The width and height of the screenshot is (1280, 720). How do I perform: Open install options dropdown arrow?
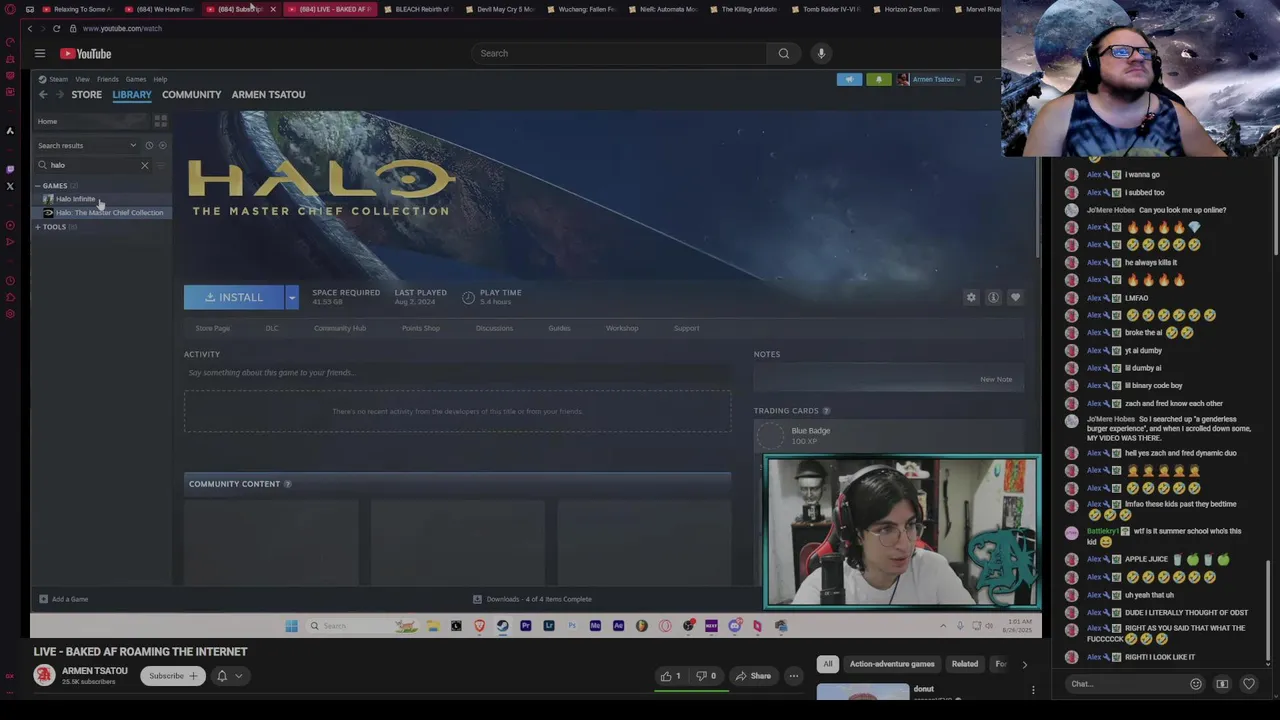click(x=291, y=297)
